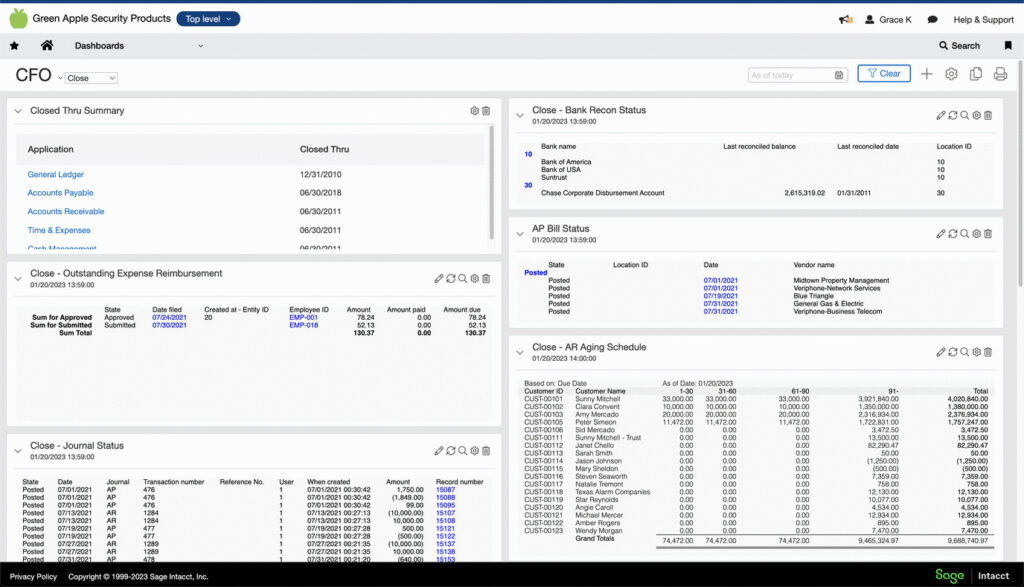Edit the Outstanding Expense Reimbursement component
Viewport: 1024px width, 587px height.
pyautogui.click(x=439, y=279)
